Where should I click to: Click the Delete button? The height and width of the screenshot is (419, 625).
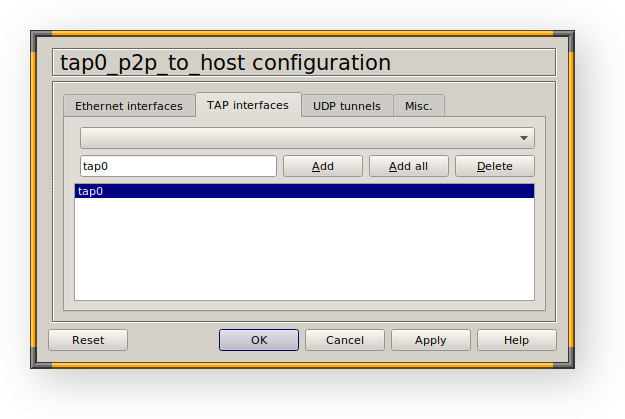click(495, 166)
